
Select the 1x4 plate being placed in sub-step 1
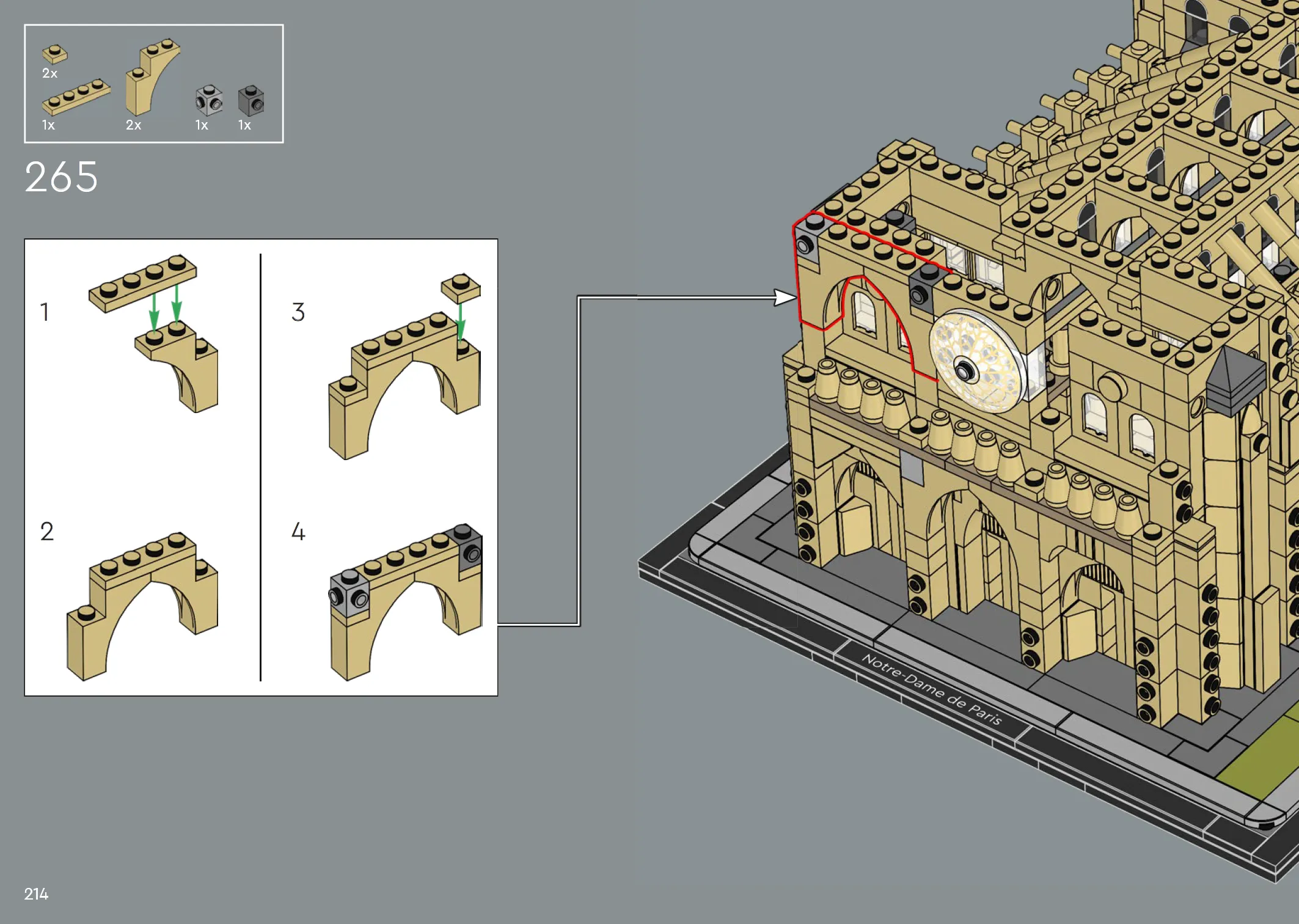coord(143,284)
